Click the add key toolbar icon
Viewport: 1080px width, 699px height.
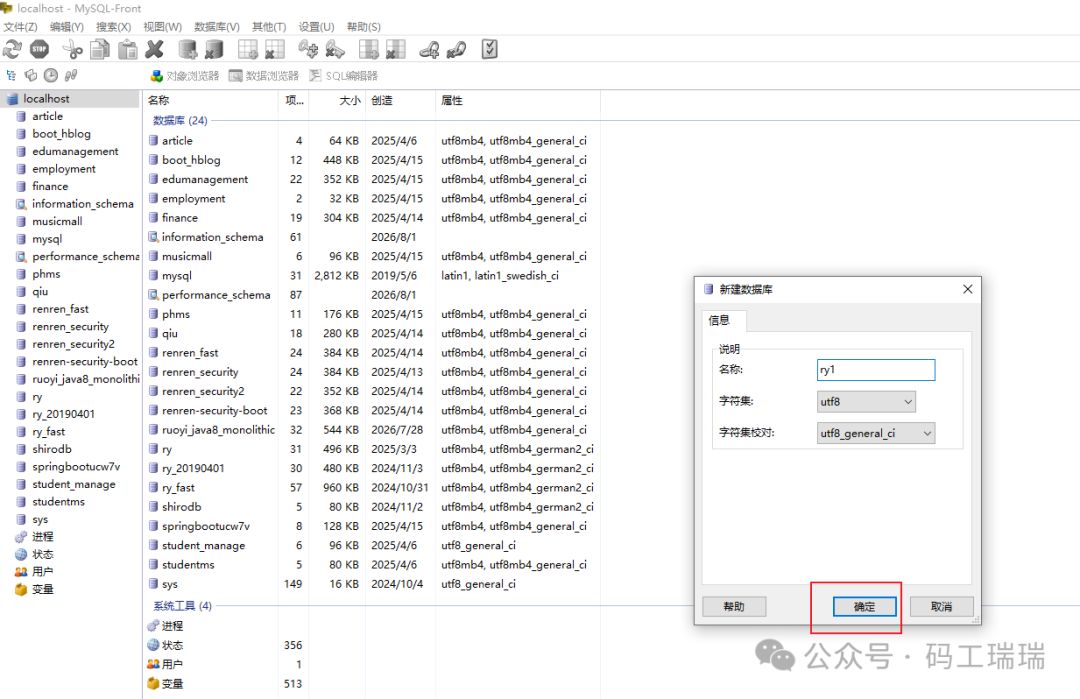click(x=308, y=50)
